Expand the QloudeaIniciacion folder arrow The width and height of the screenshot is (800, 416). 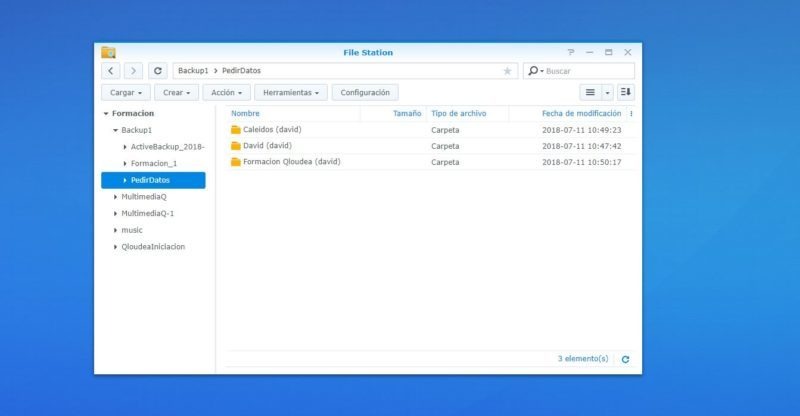115,247
